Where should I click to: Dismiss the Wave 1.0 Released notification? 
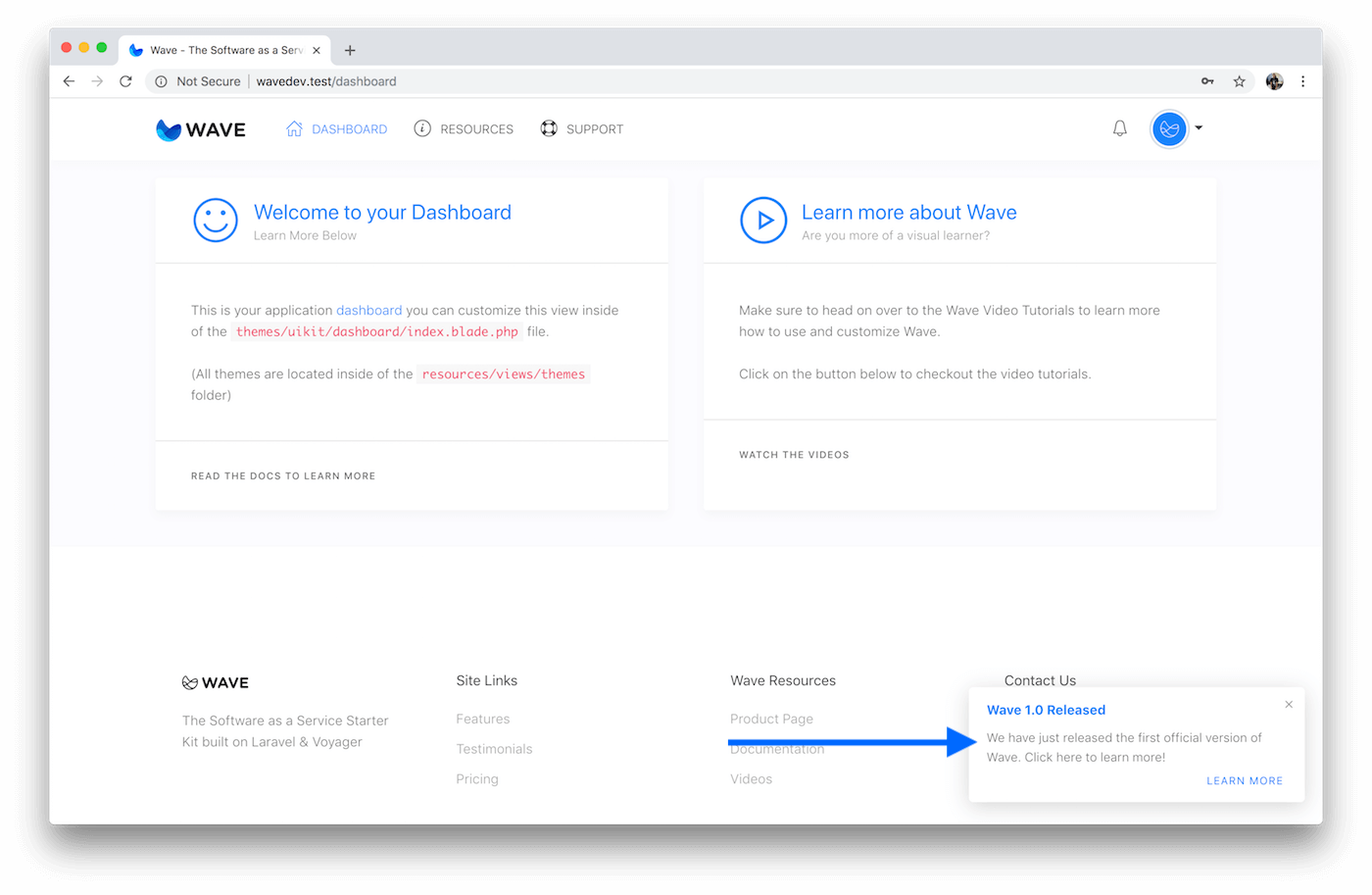(1289, 705)
